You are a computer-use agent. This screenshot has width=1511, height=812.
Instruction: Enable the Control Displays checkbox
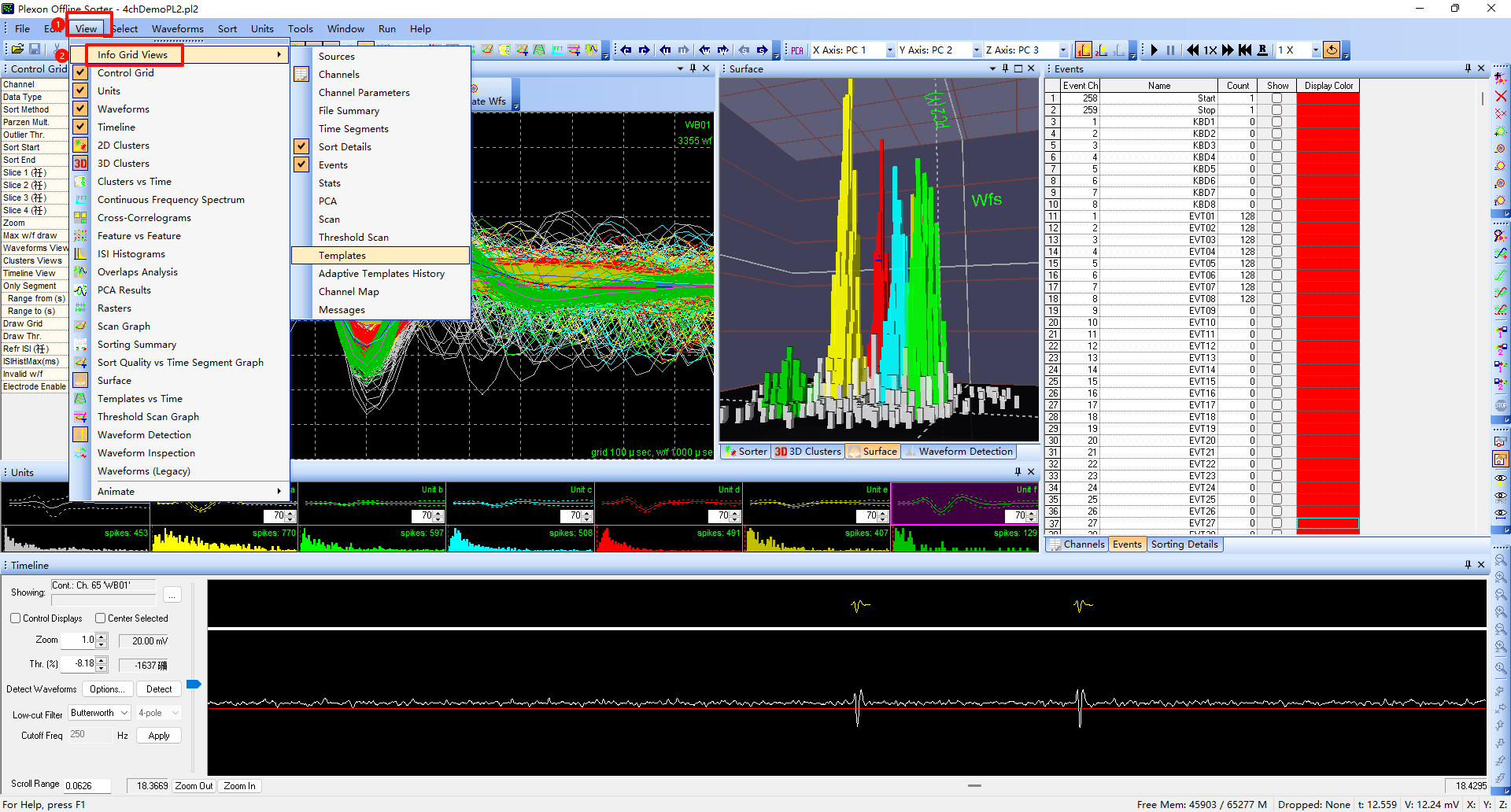point(16,618)
